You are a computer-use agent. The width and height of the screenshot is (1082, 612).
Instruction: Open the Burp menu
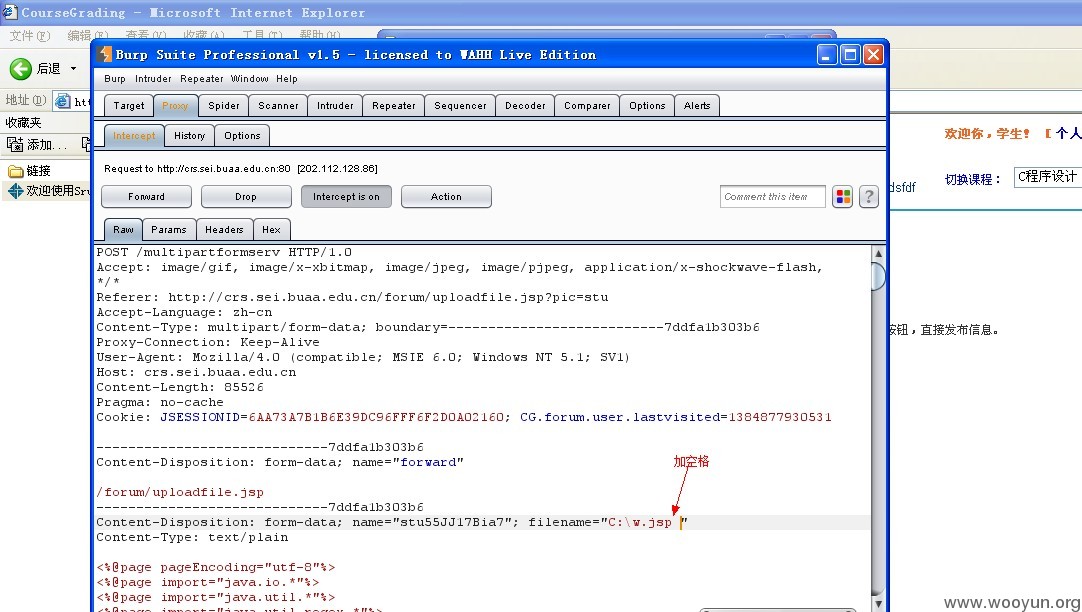115,79
